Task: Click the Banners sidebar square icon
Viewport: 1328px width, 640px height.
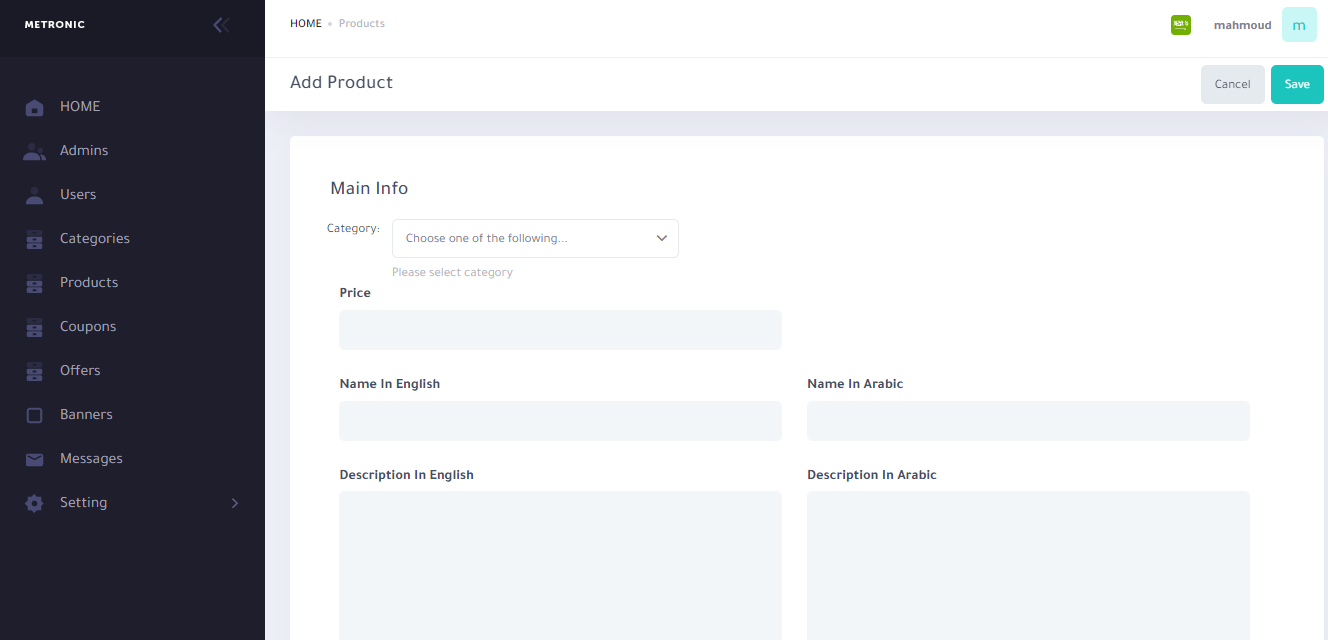Action: (x=34, y=415)
